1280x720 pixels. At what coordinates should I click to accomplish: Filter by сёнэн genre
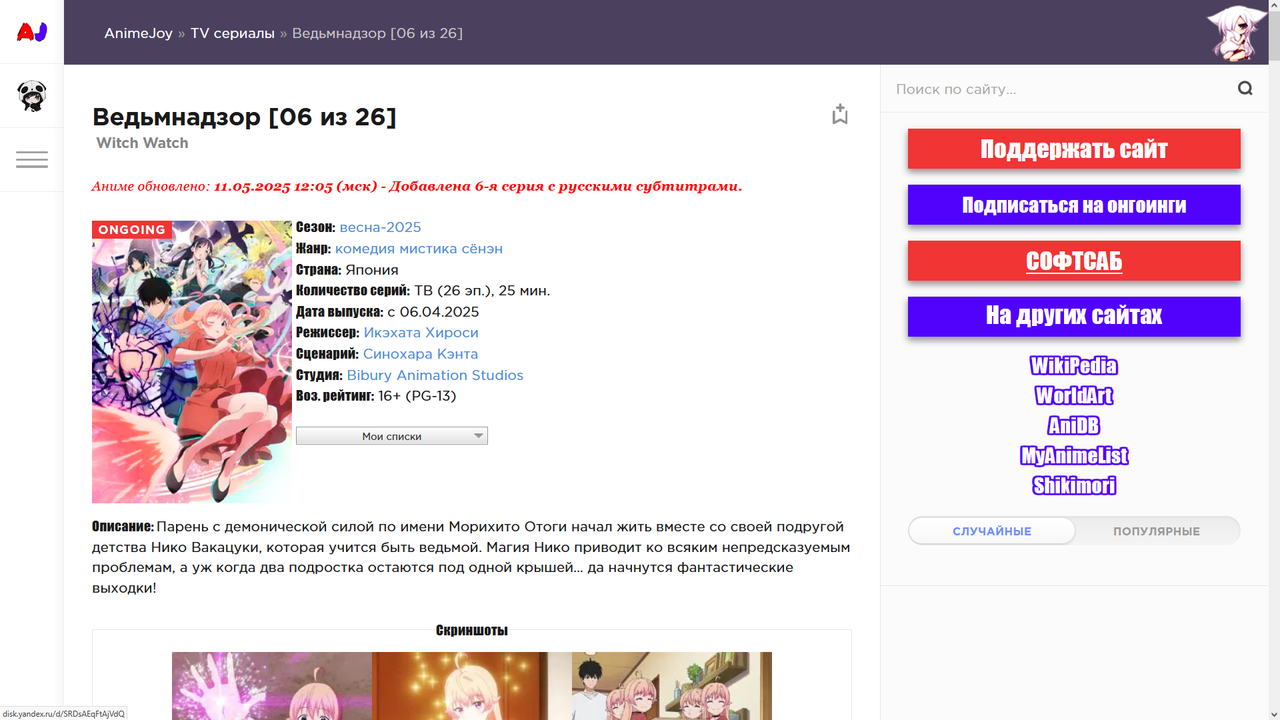click(x=484, y=248)
